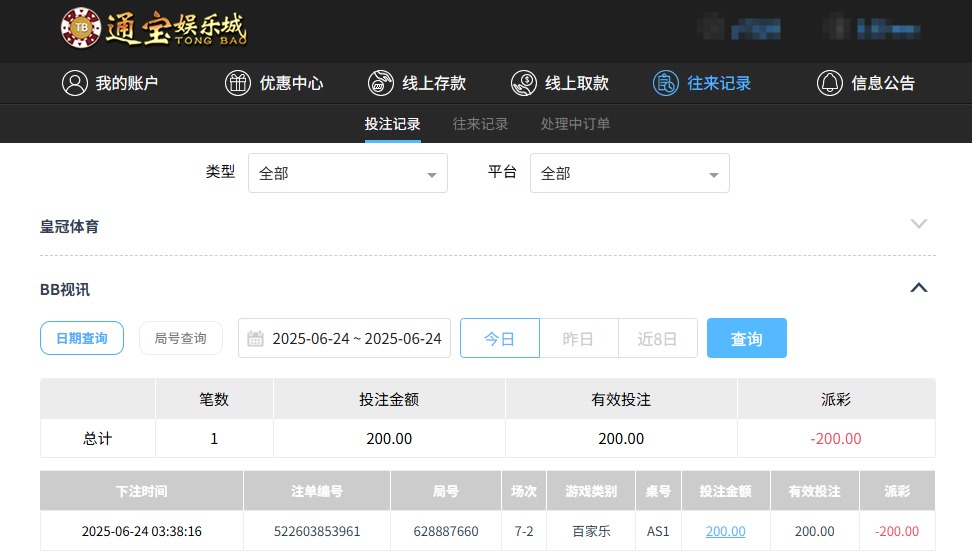Open the 200.00 bet amount link
The height and width of the screenshot is (560, 972).
[x=725, y=531]
